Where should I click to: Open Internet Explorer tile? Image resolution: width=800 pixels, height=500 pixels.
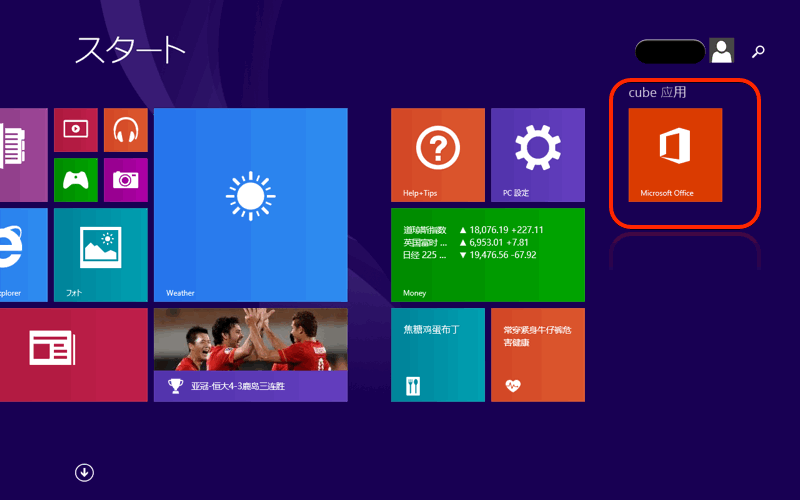click(x=22, y=254)
